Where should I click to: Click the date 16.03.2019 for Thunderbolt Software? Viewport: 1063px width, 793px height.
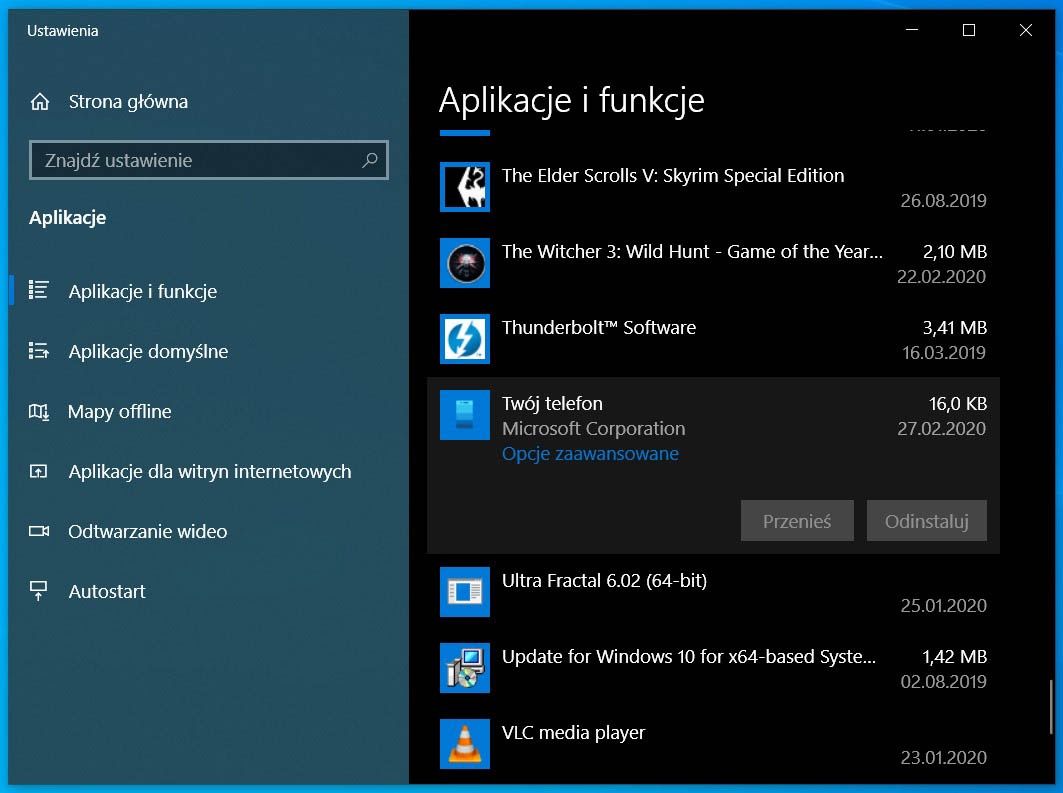(x=944, y=352)
